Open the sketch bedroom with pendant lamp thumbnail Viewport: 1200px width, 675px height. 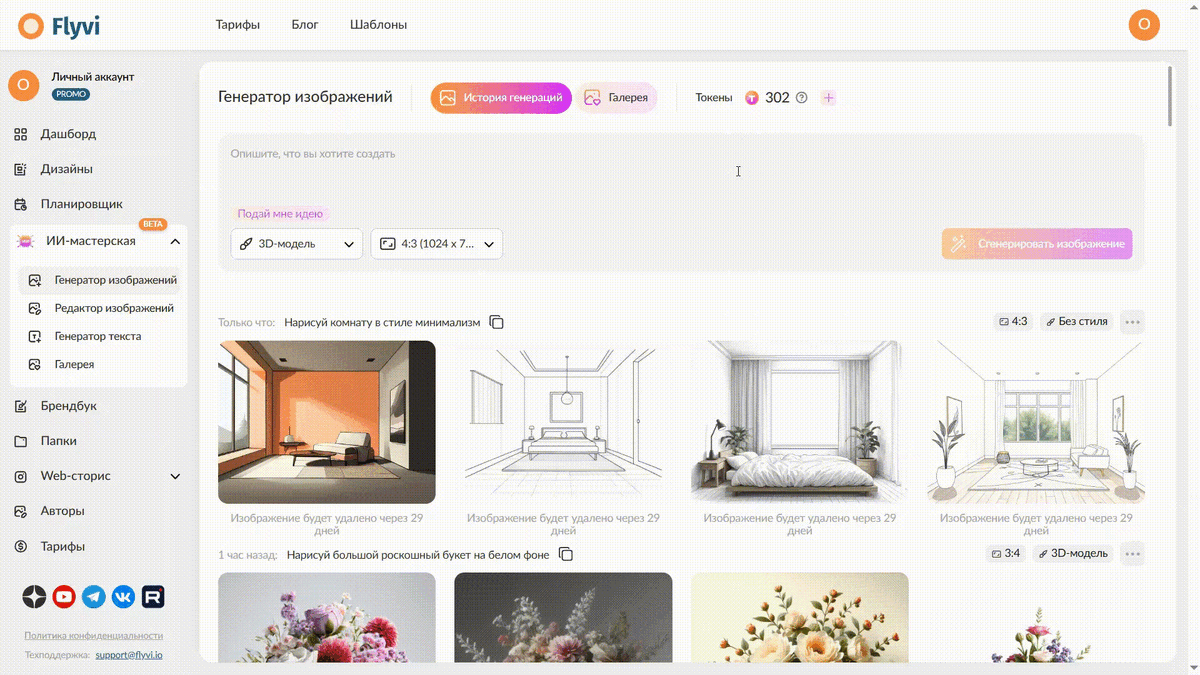pos(563,422)
